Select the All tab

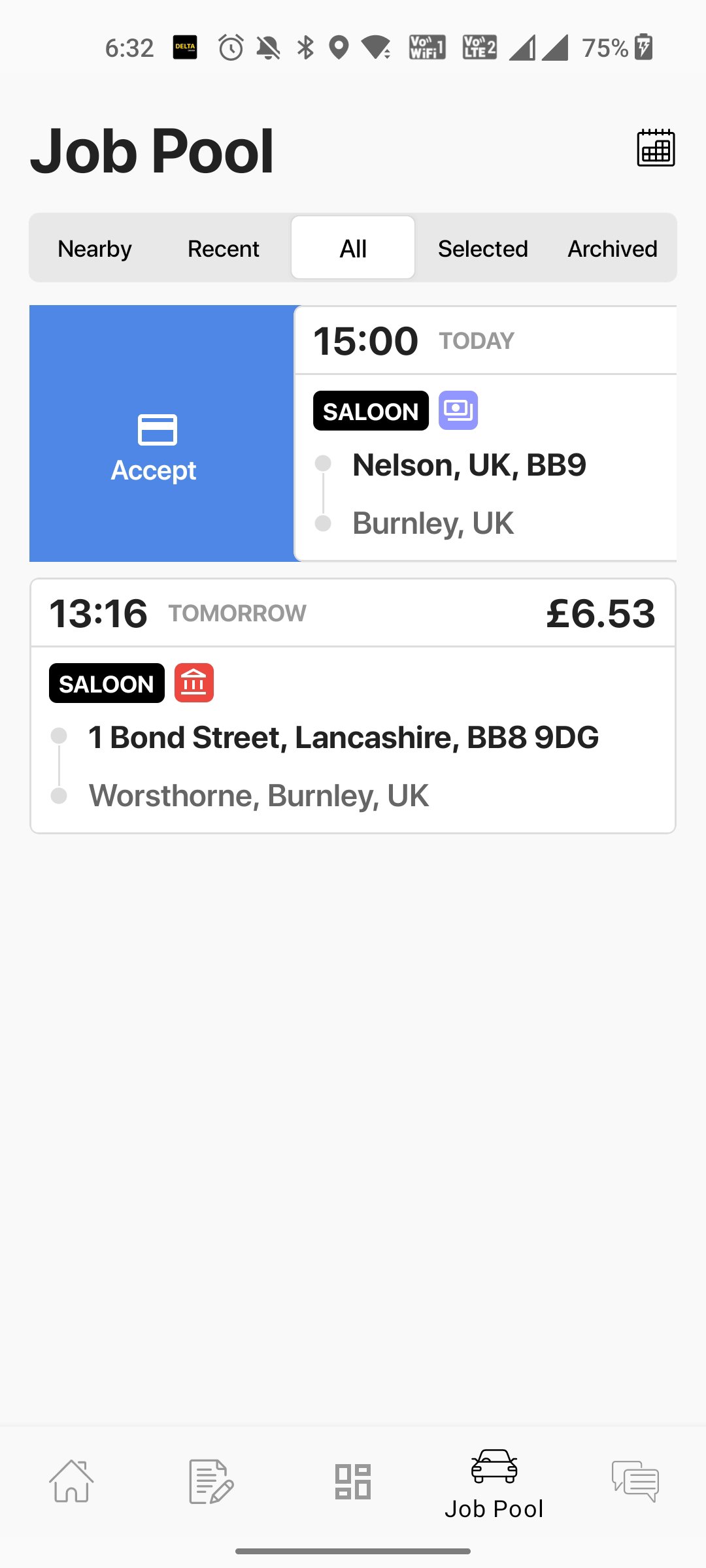click(353, 248)
